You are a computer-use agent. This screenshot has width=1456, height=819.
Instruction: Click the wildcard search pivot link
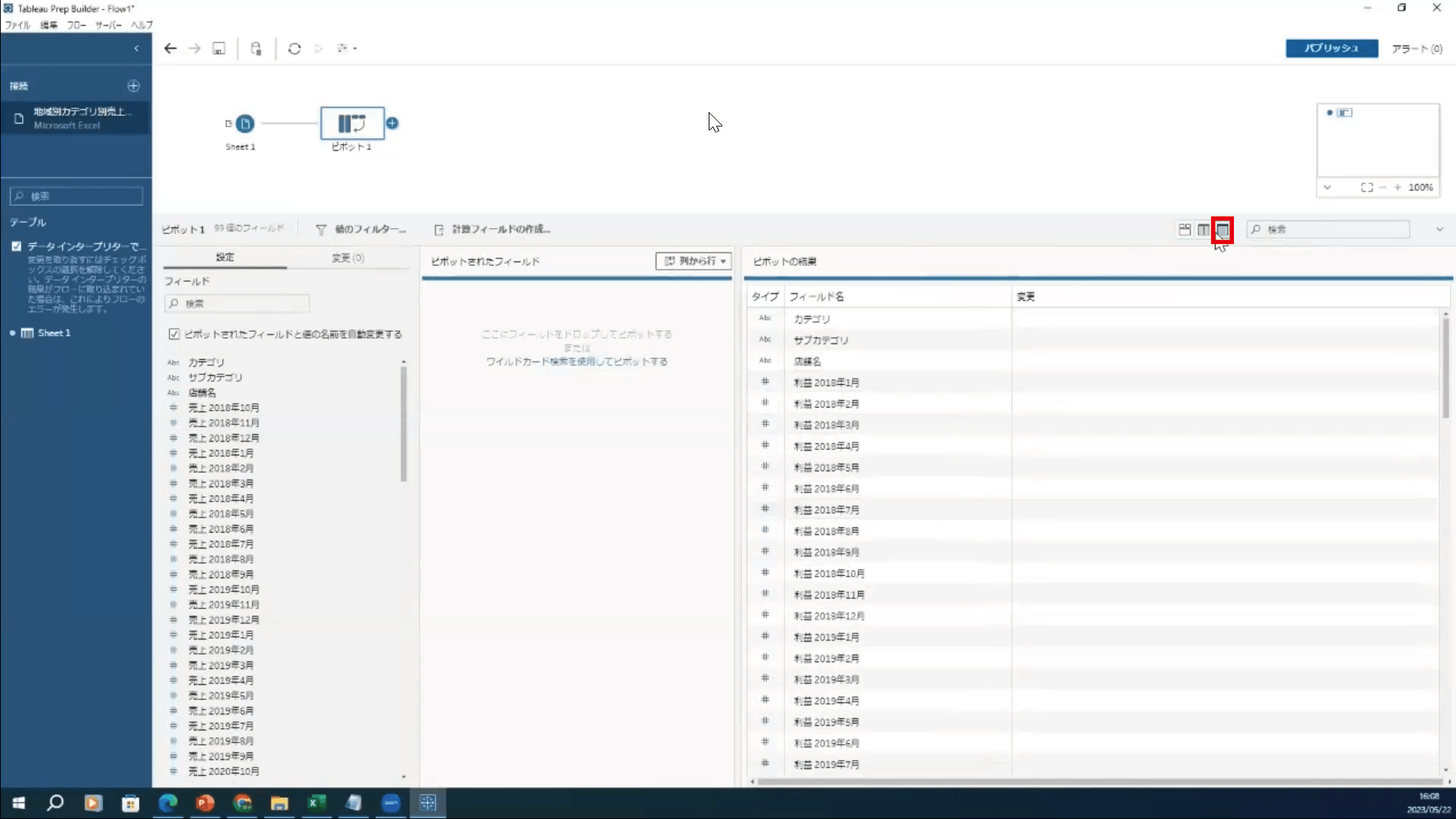[x=577, y=362]
